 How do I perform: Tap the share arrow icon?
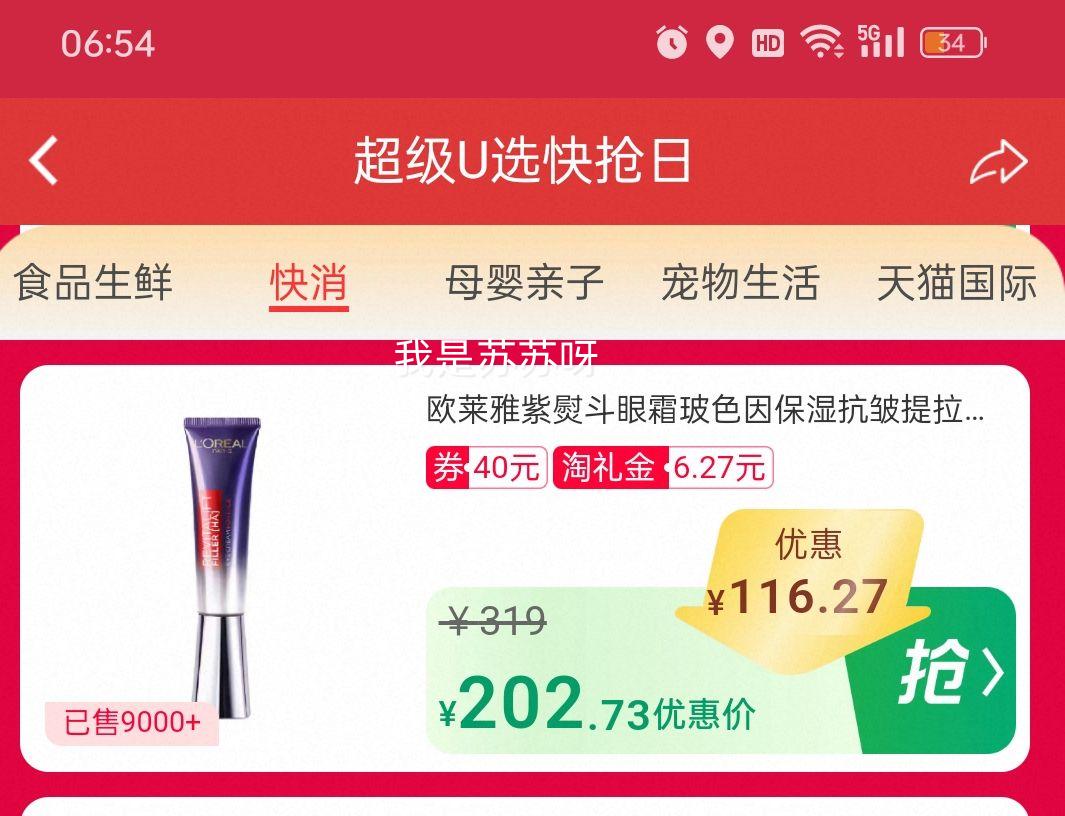[998, 162]
